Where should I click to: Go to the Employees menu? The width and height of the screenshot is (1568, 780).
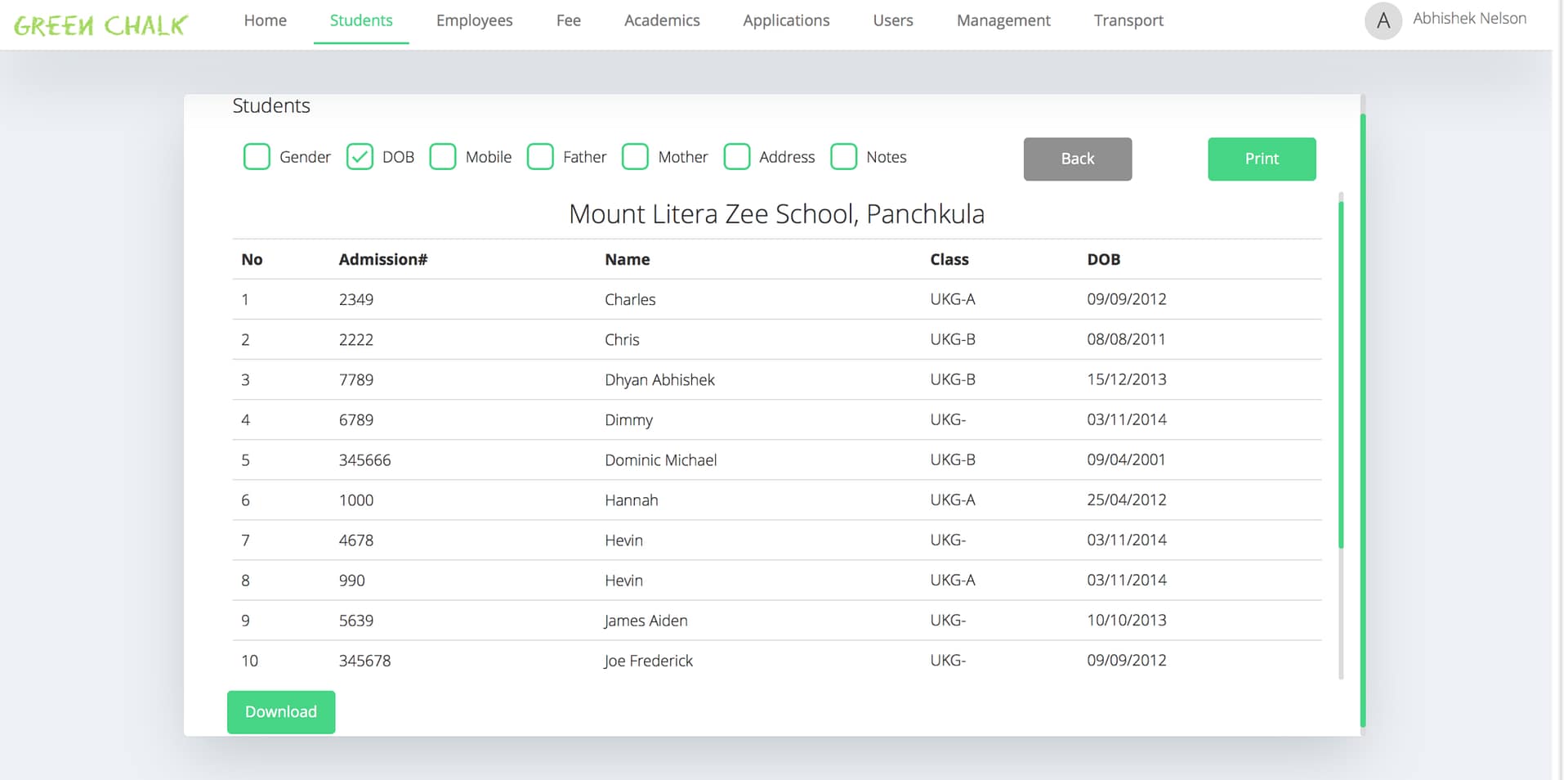coord(474,20)
